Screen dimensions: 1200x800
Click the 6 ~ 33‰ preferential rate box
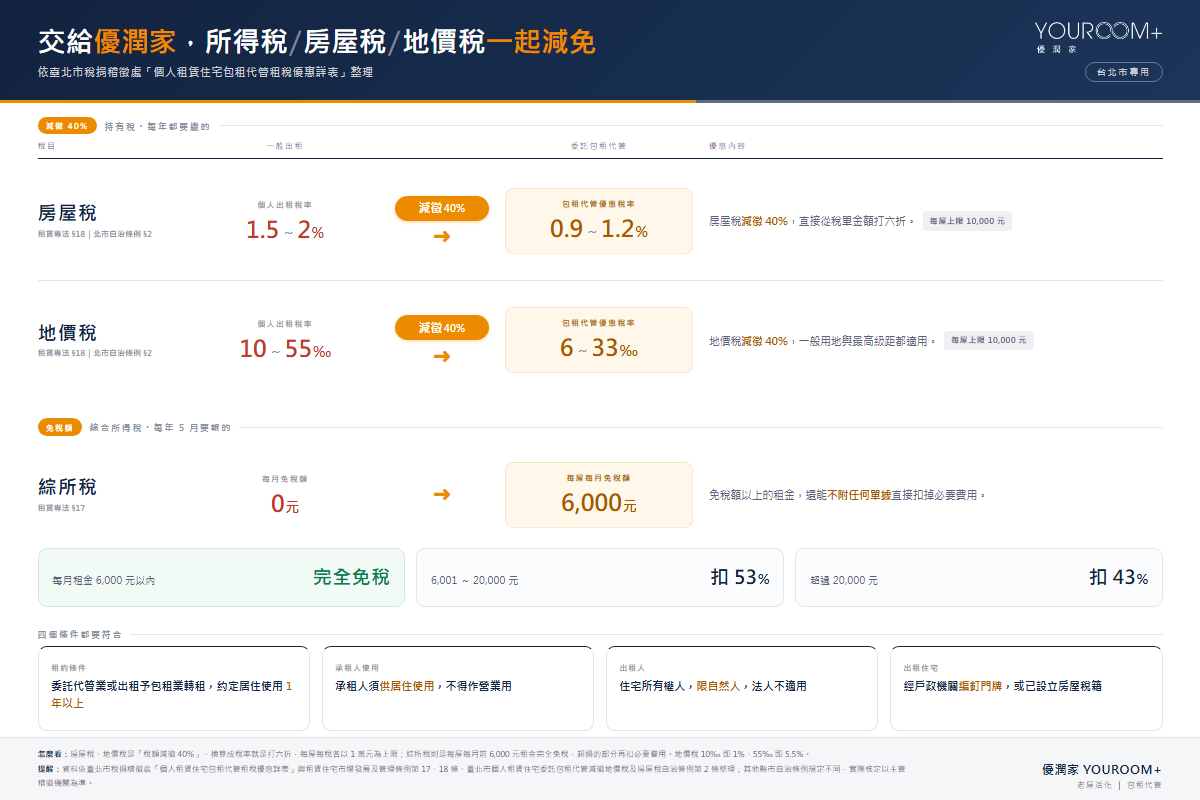pos(599,340)
